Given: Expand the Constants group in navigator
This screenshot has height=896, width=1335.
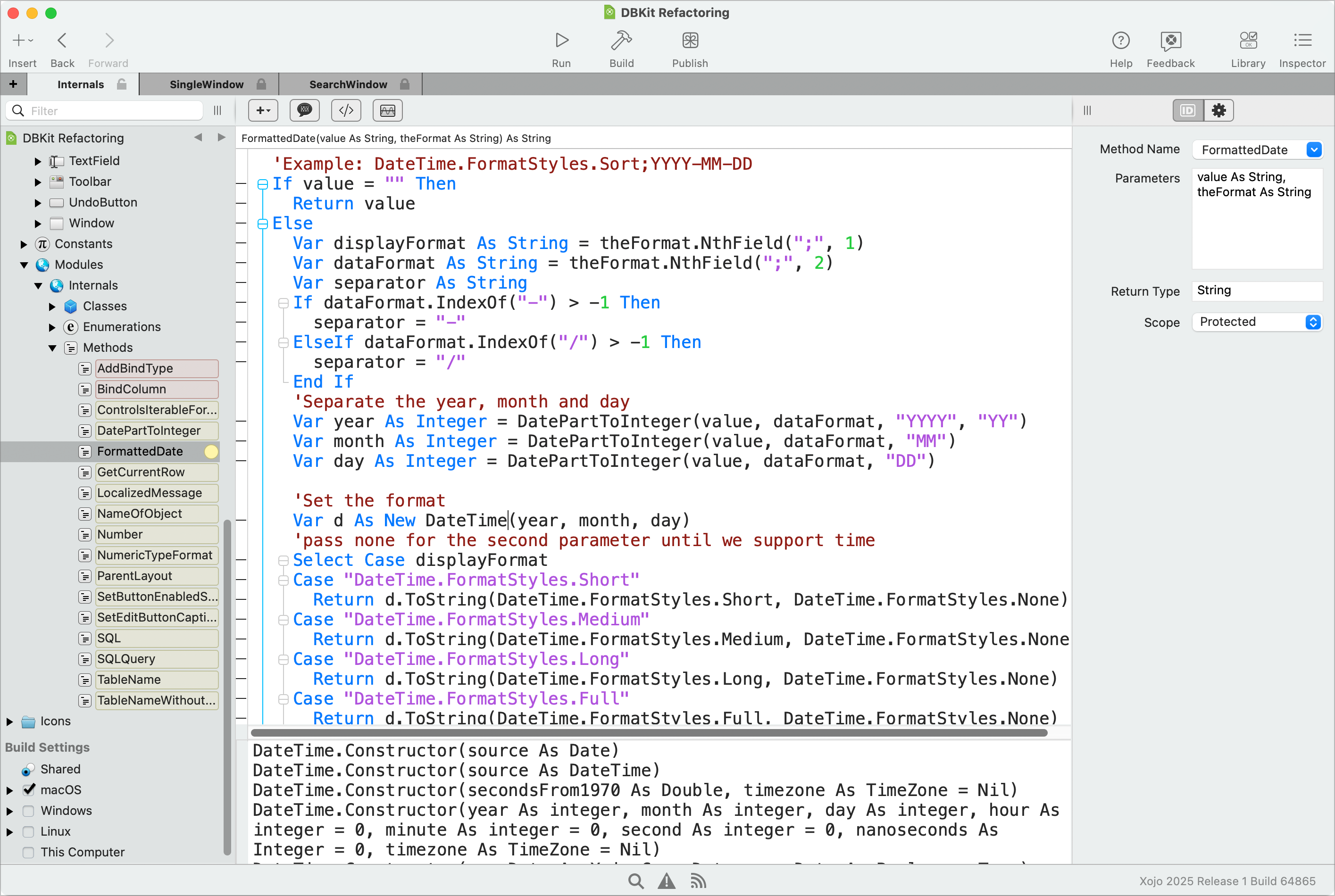Looking at the screenshot, I should [x=24, y=244].
